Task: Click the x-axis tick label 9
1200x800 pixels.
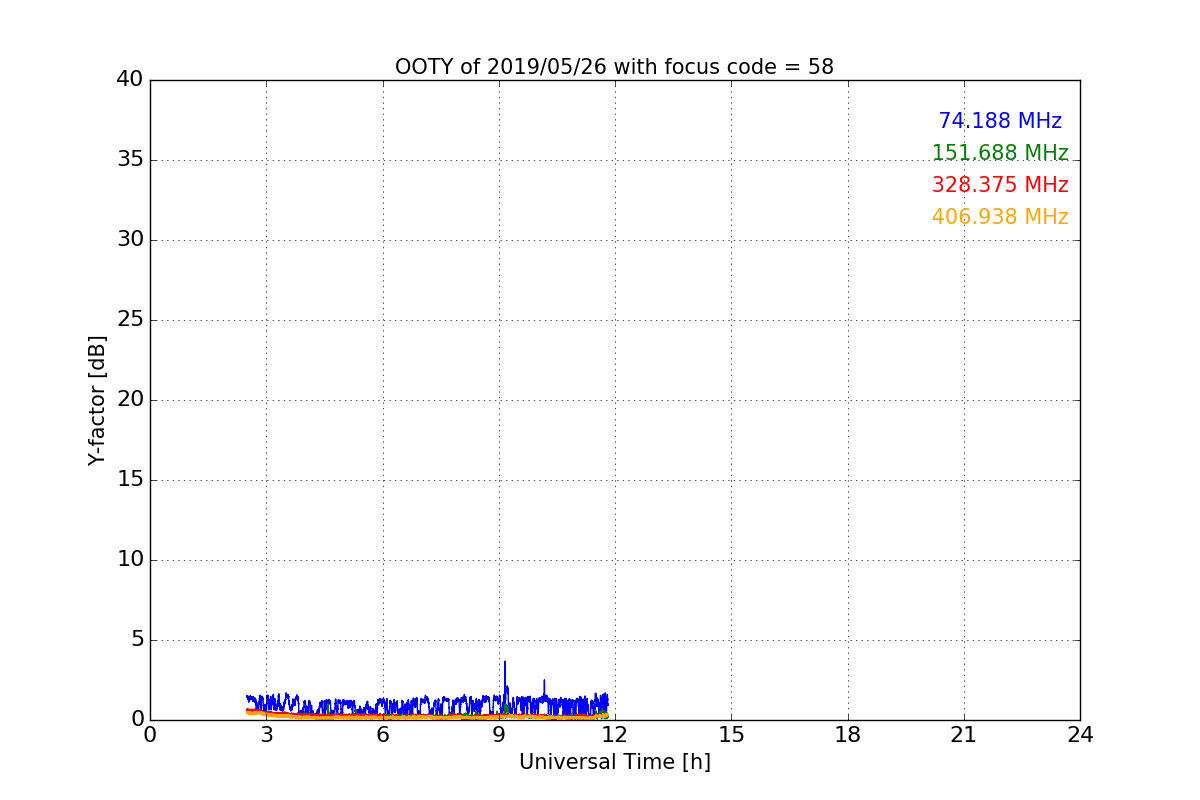Action: [x=499, y=735]
